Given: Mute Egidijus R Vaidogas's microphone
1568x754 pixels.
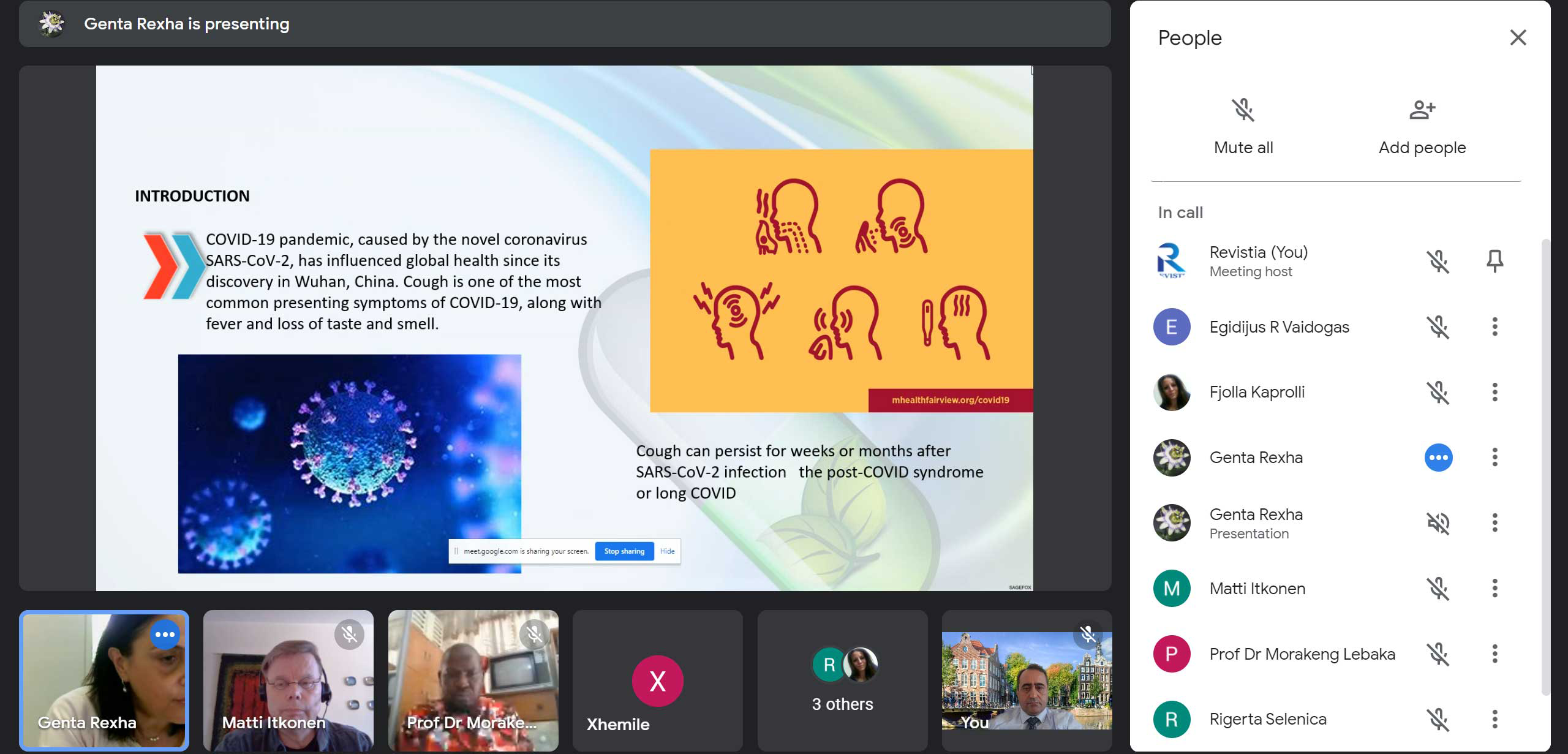Looking at the screenshot, I should (x=1438, y=326).
